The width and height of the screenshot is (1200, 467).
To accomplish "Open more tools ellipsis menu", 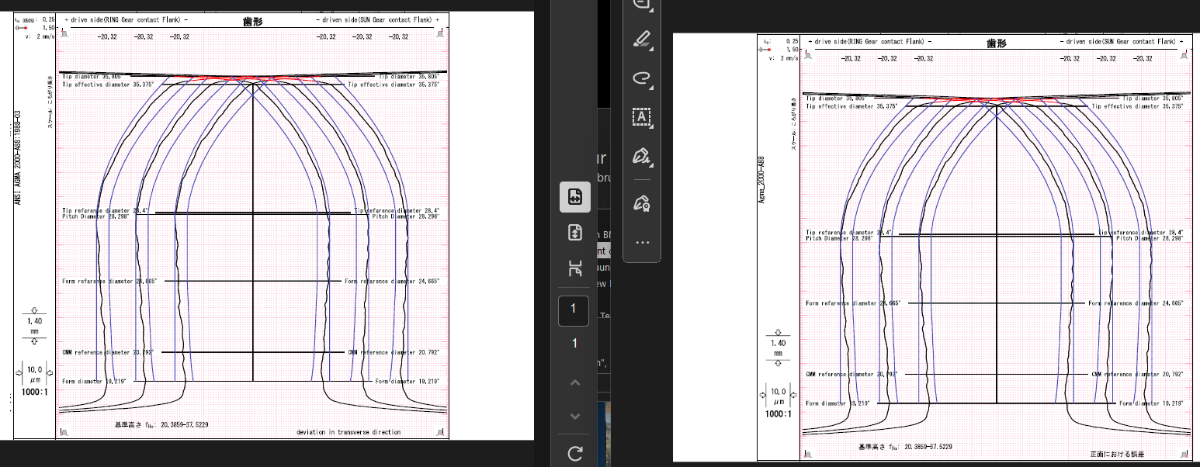I will click(642, 242).
